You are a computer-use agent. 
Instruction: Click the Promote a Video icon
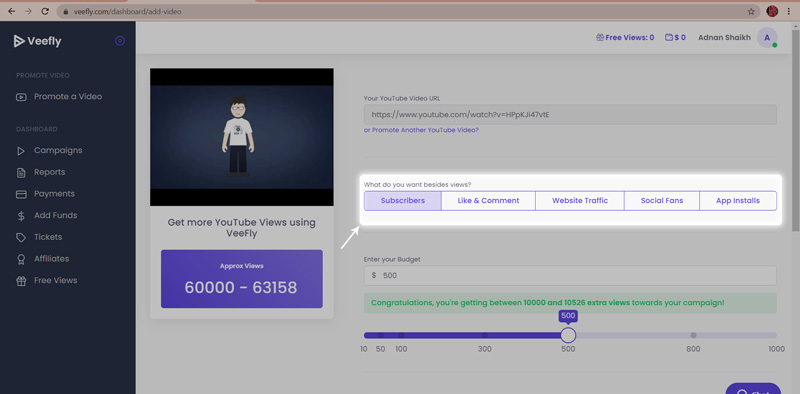[21, 97]
